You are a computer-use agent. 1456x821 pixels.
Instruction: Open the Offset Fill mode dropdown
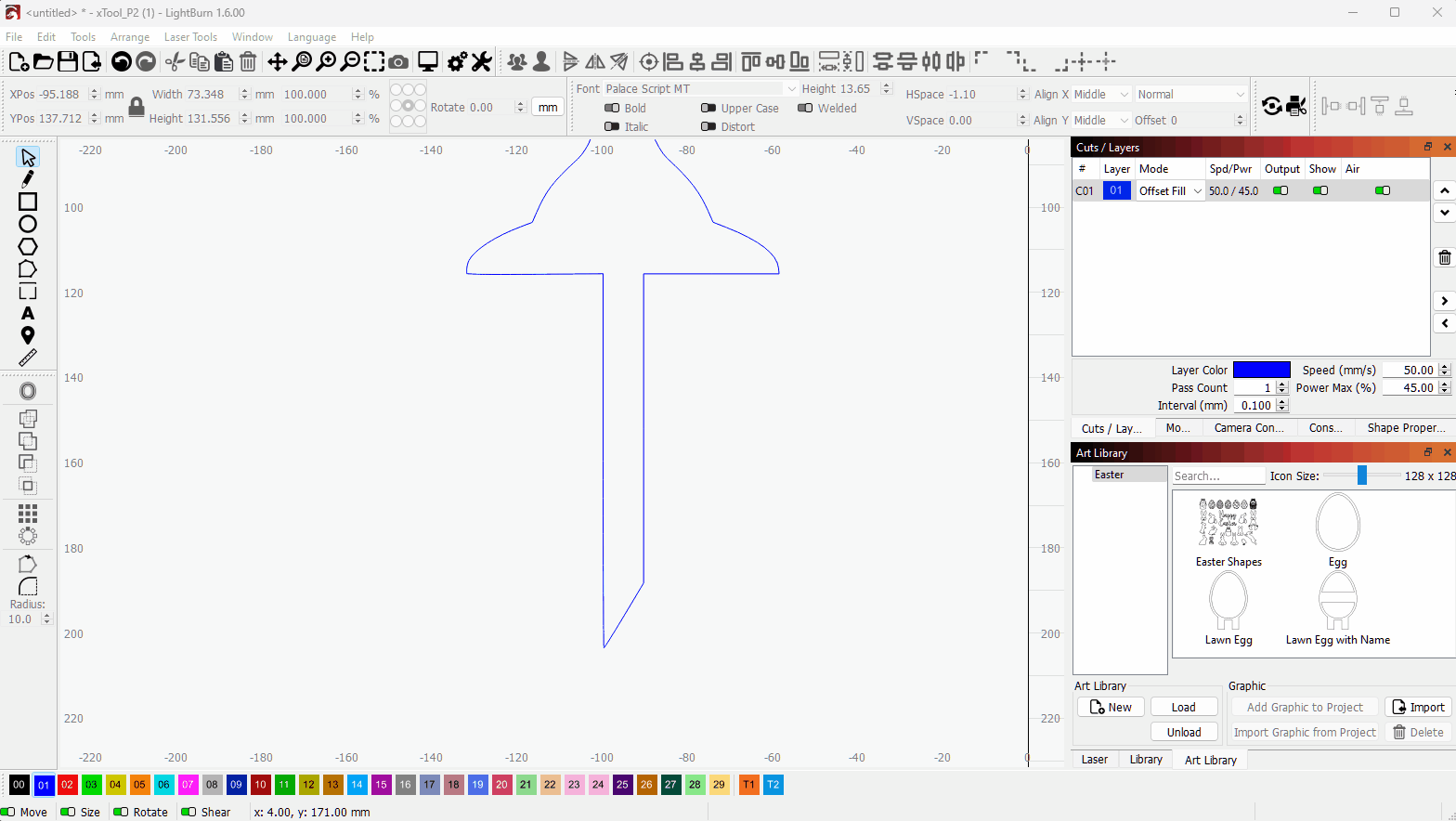pyautogui.click(x=1171, y=191)
